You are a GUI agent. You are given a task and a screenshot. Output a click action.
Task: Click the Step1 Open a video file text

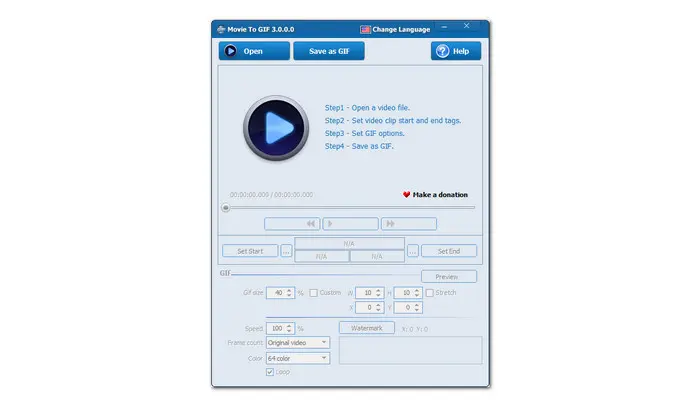pos(367,108)
